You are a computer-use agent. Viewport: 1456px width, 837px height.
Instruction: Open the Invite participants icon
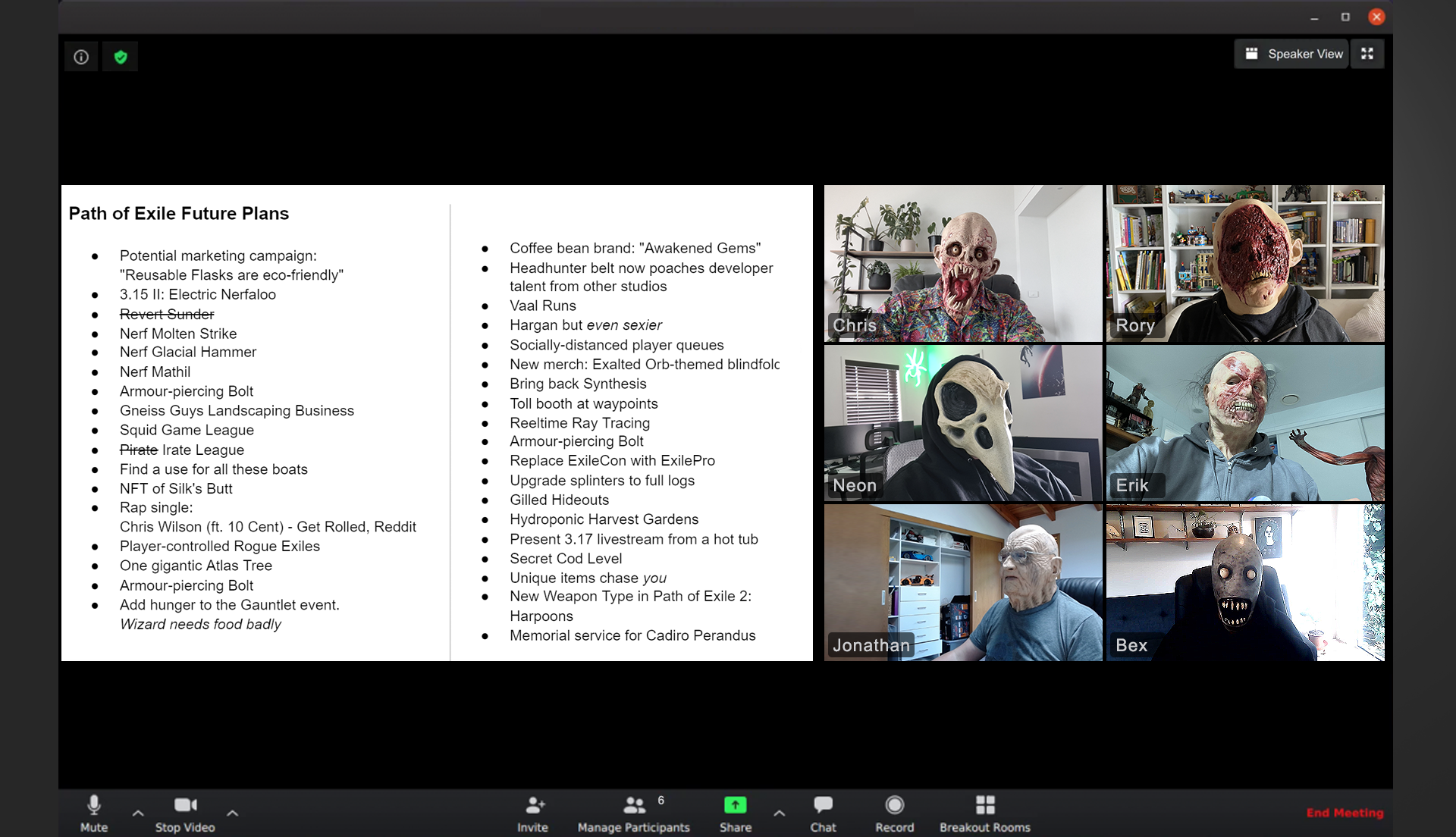(x=534, y=805)
